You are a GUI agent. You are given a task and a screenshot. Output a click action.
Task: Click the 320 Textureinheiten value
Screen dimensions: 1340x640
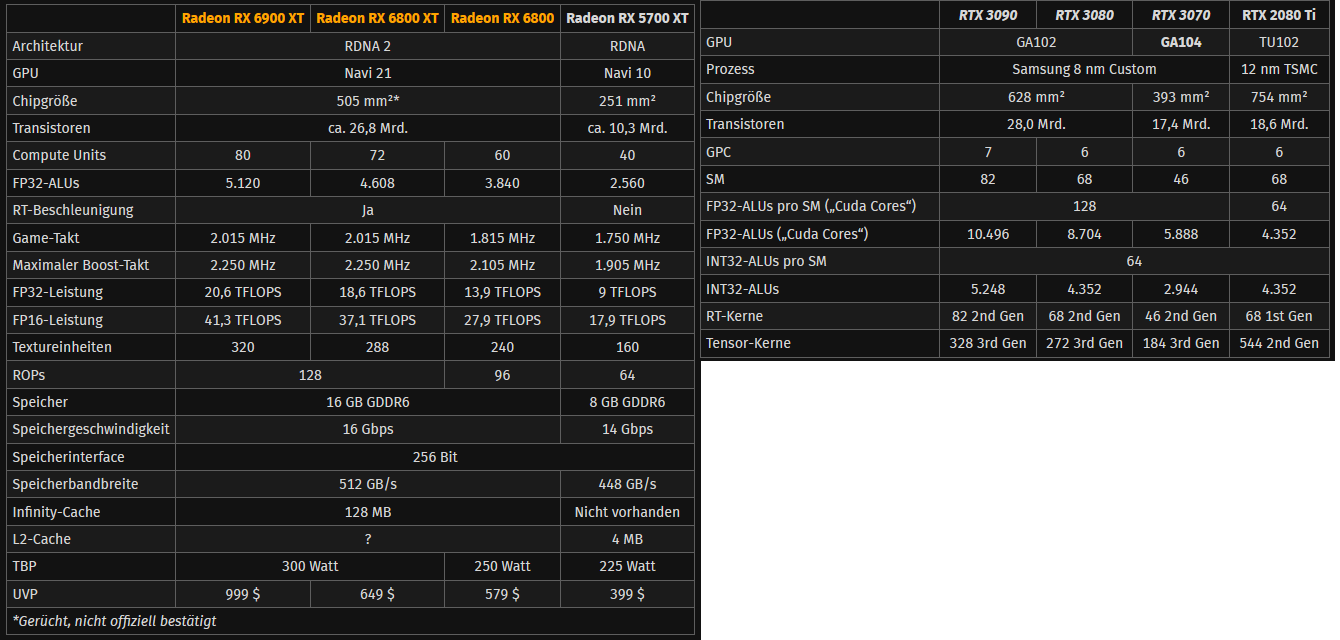(x=243, y=347)
